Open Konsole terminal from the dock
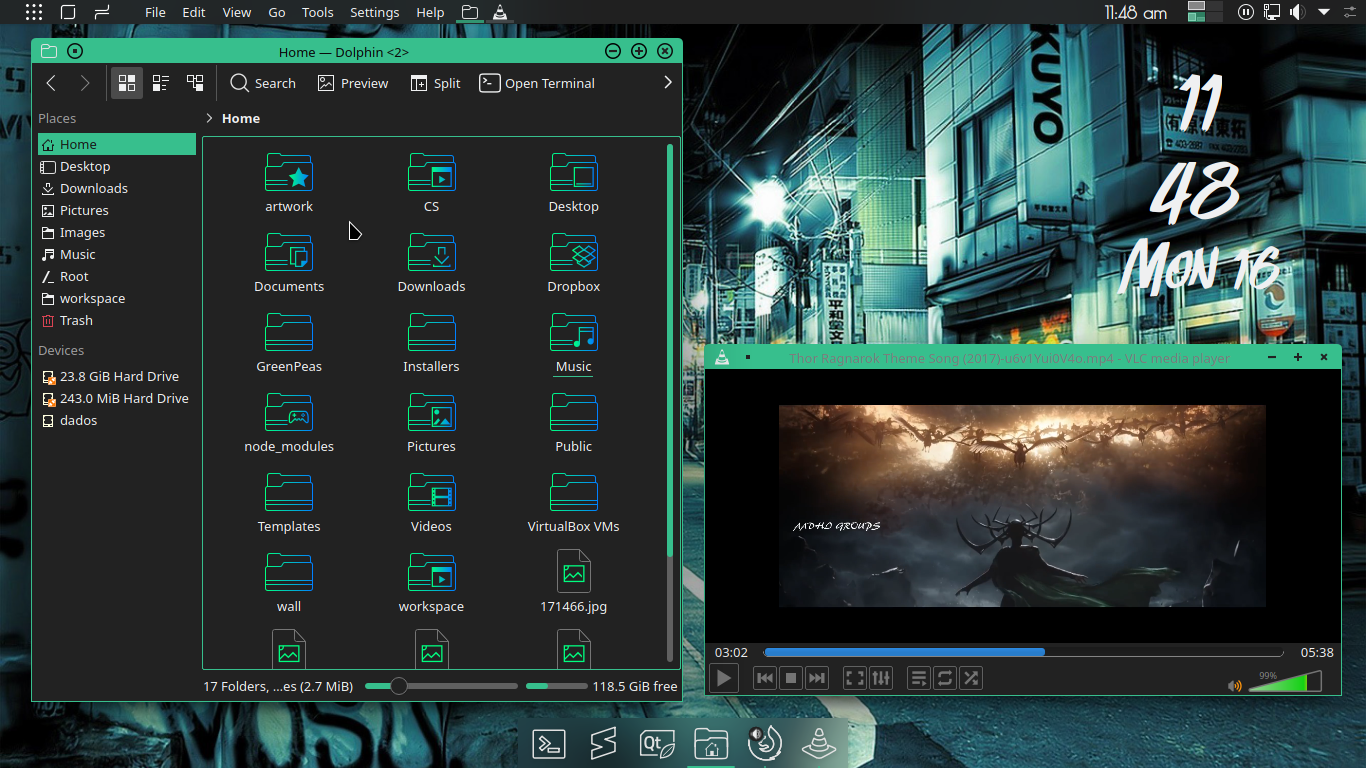Viewport: 1366px width, 768px height. [549, 743]
